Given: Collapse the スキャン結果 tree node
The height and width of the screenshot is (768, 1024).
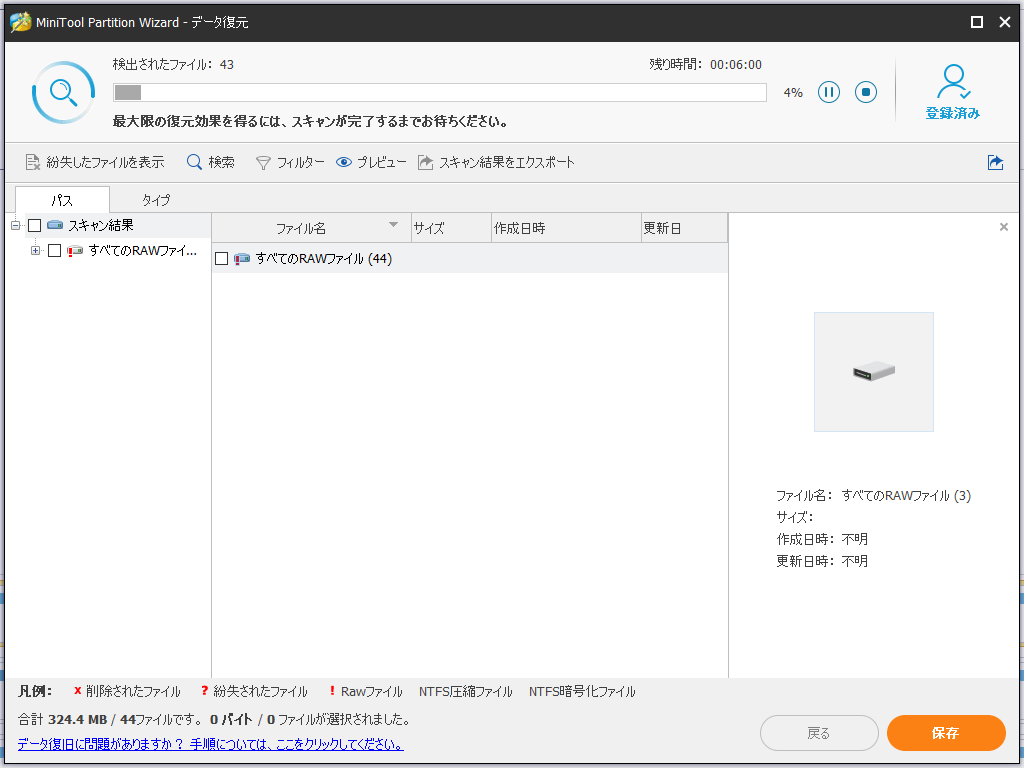Looking at the screenshot, I should pyautogui.click(x=16, y=226).
